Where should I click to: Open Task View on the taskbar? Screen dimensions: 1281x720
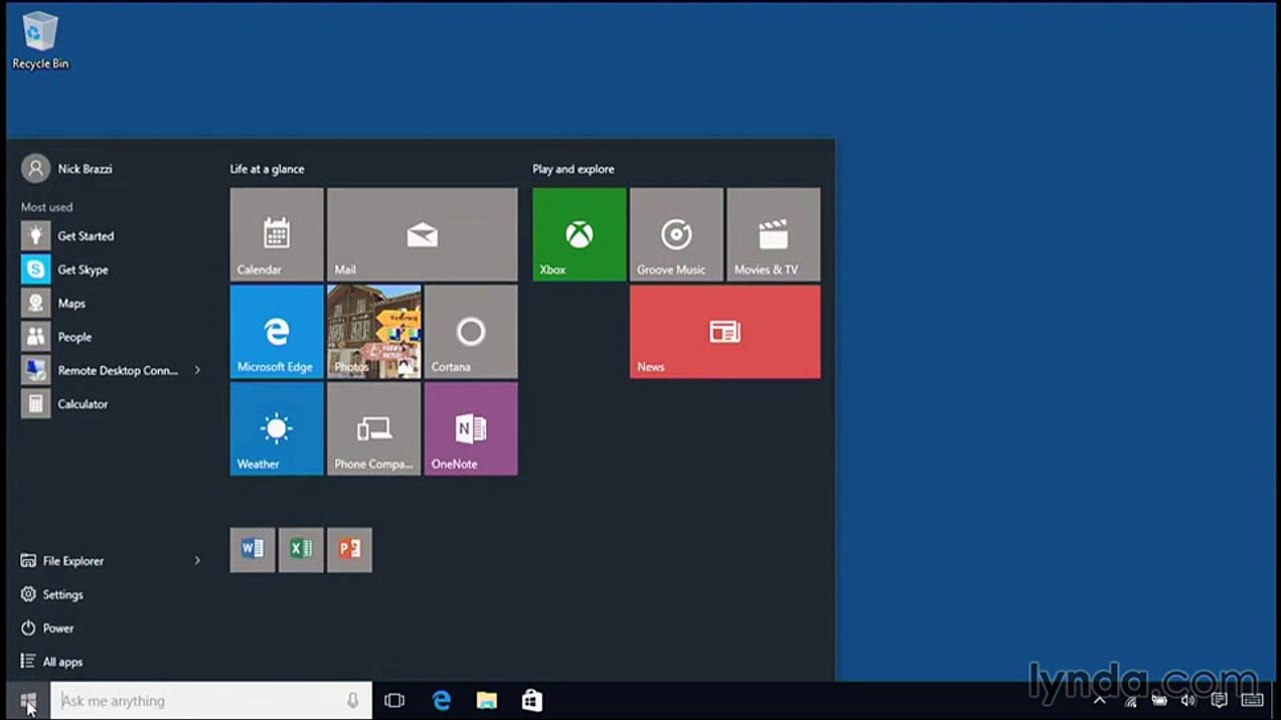coord(394,701)
